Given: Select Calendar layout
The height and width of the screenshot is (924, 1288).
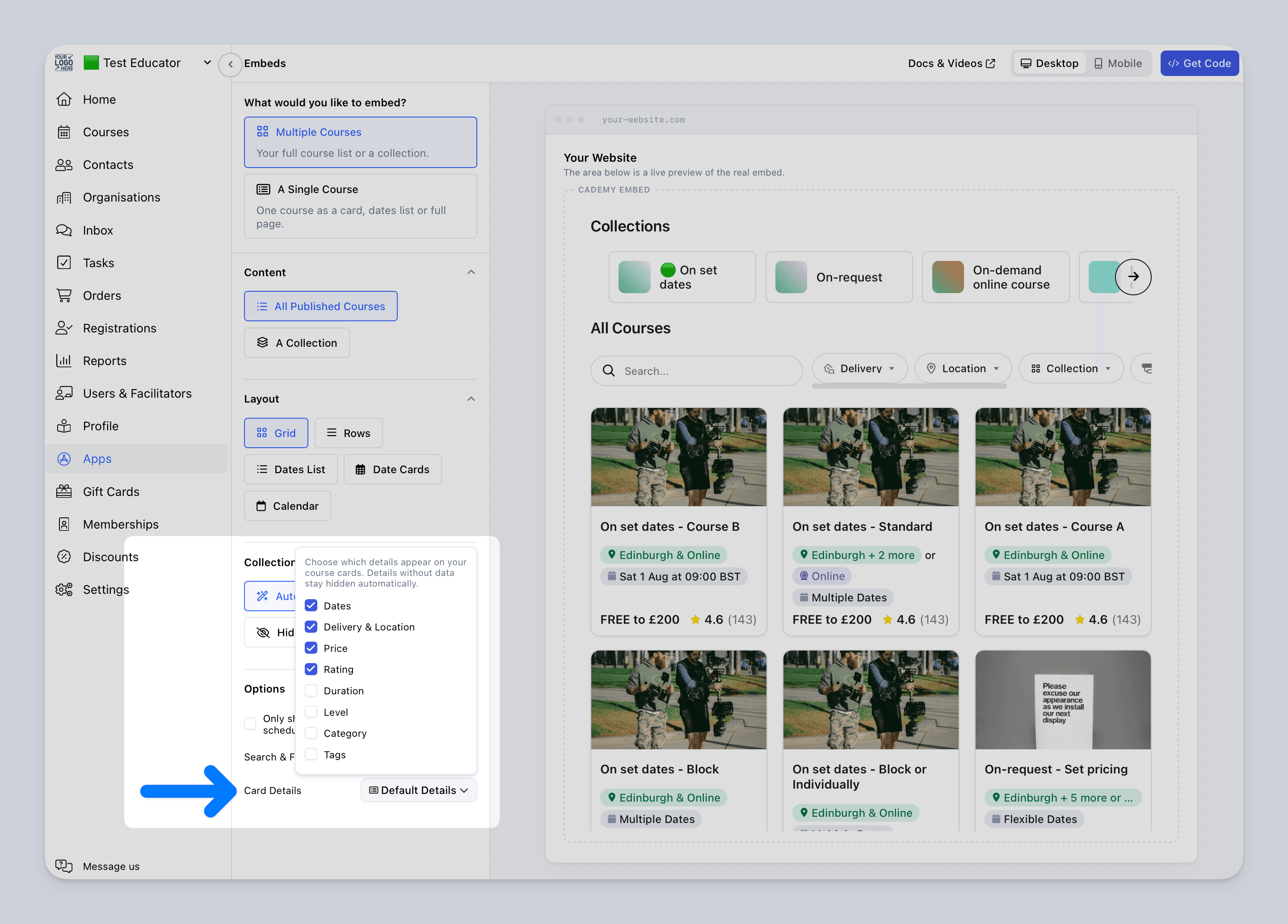Looking at the screenshot, I should pyautogui.click(x=287, y=505).
